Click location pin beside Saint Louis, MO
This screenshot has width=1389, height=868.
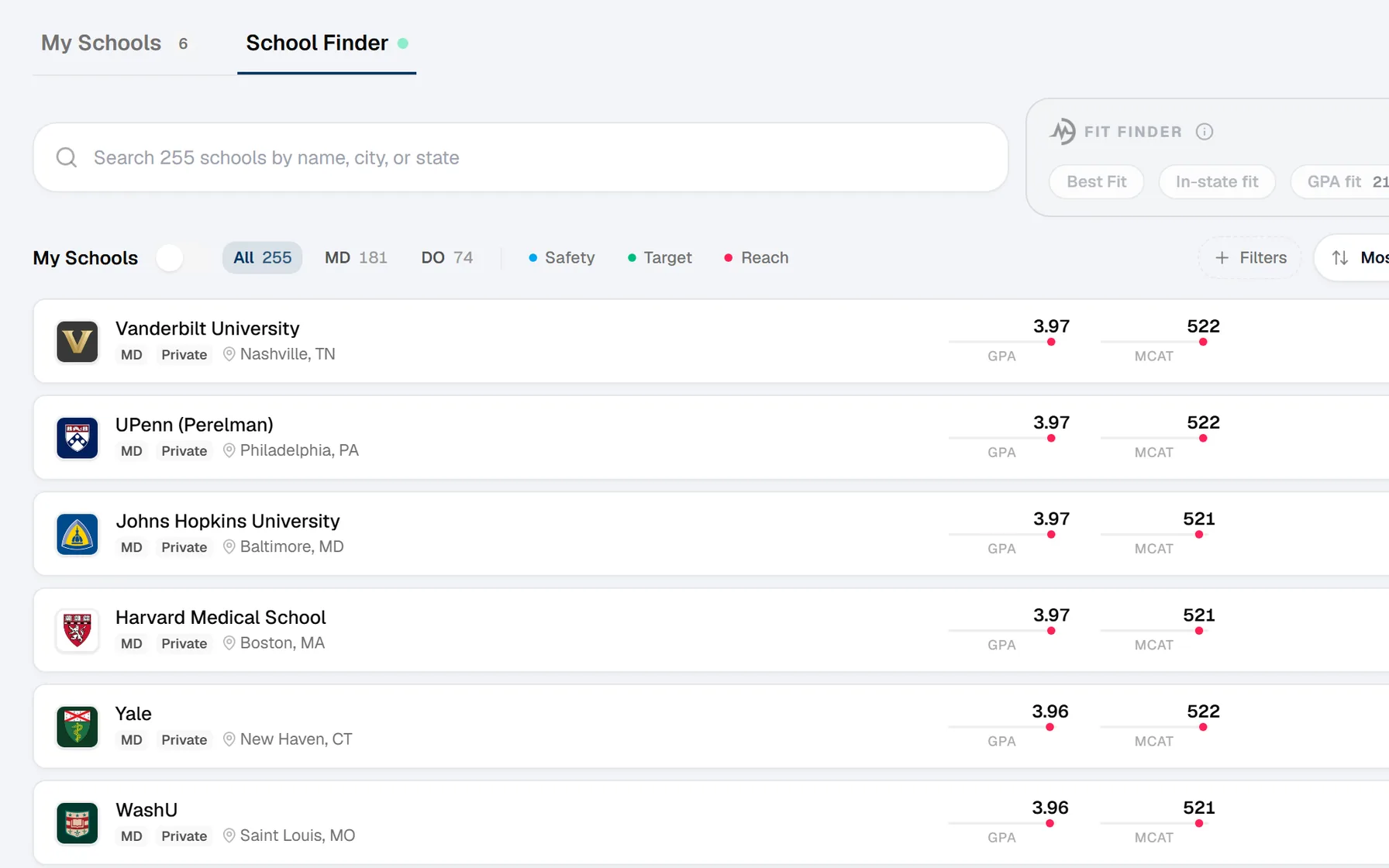229,835
